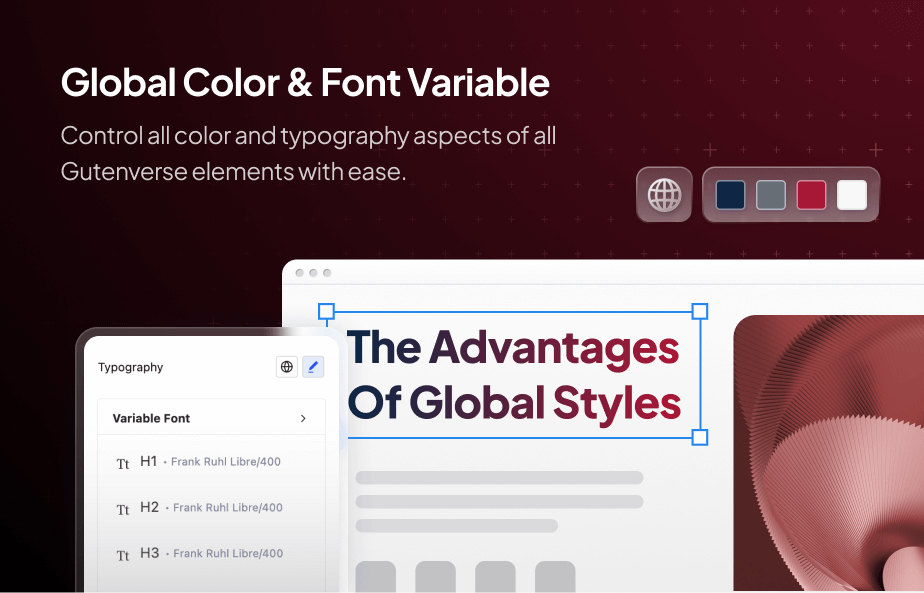This screenshot has width=924, height=593.
Task: Click the small globe icon in the Typography panel
Action: (287, 367)
